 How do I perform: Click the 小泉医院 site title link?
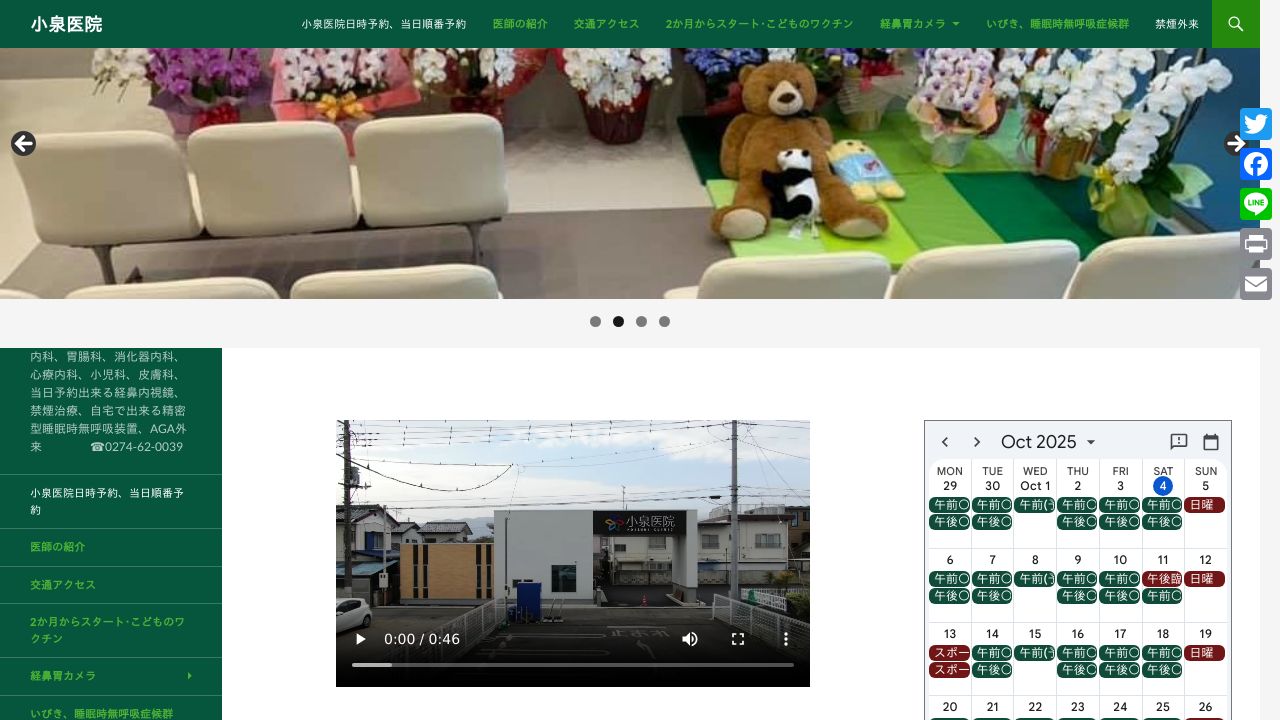(66, 24)
